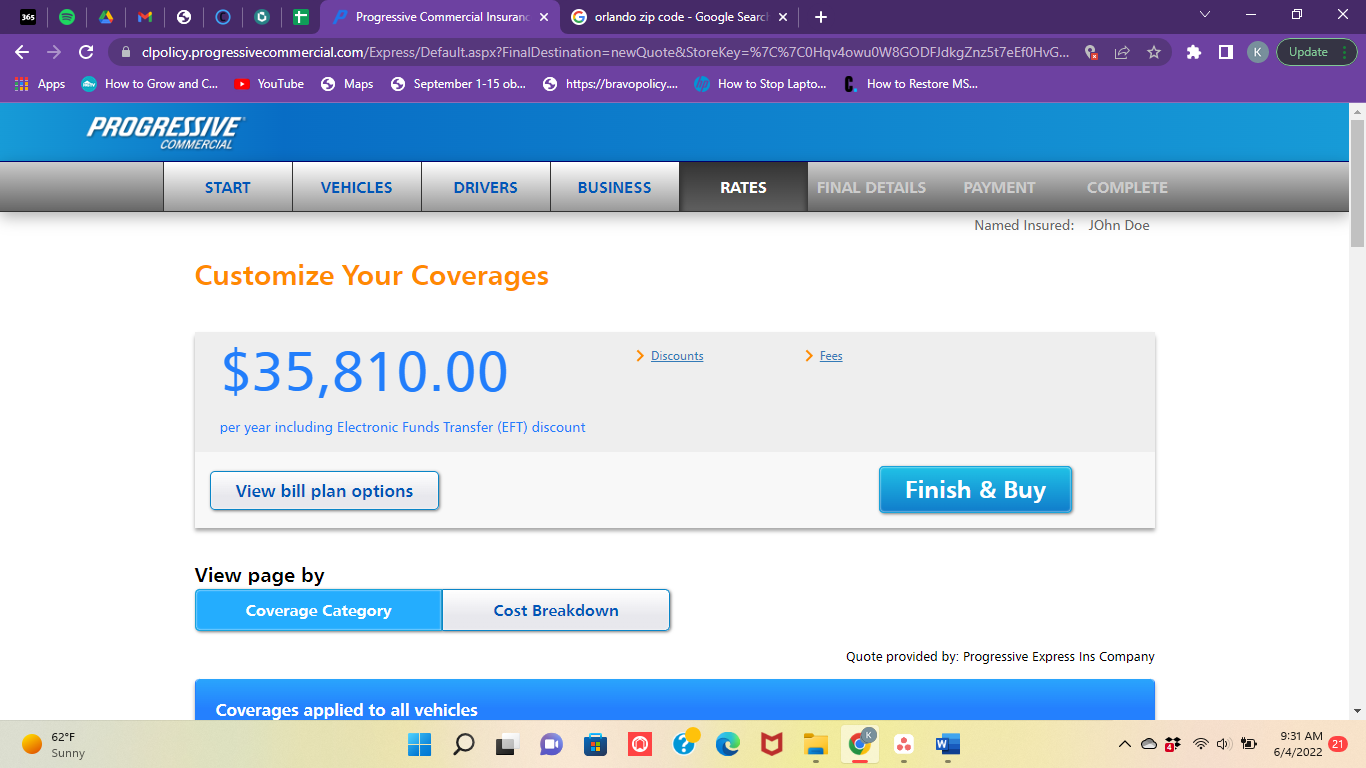Open the Apps bookmarks shortcut
This screenshot has height=768, width=1366.
[40, 84]
